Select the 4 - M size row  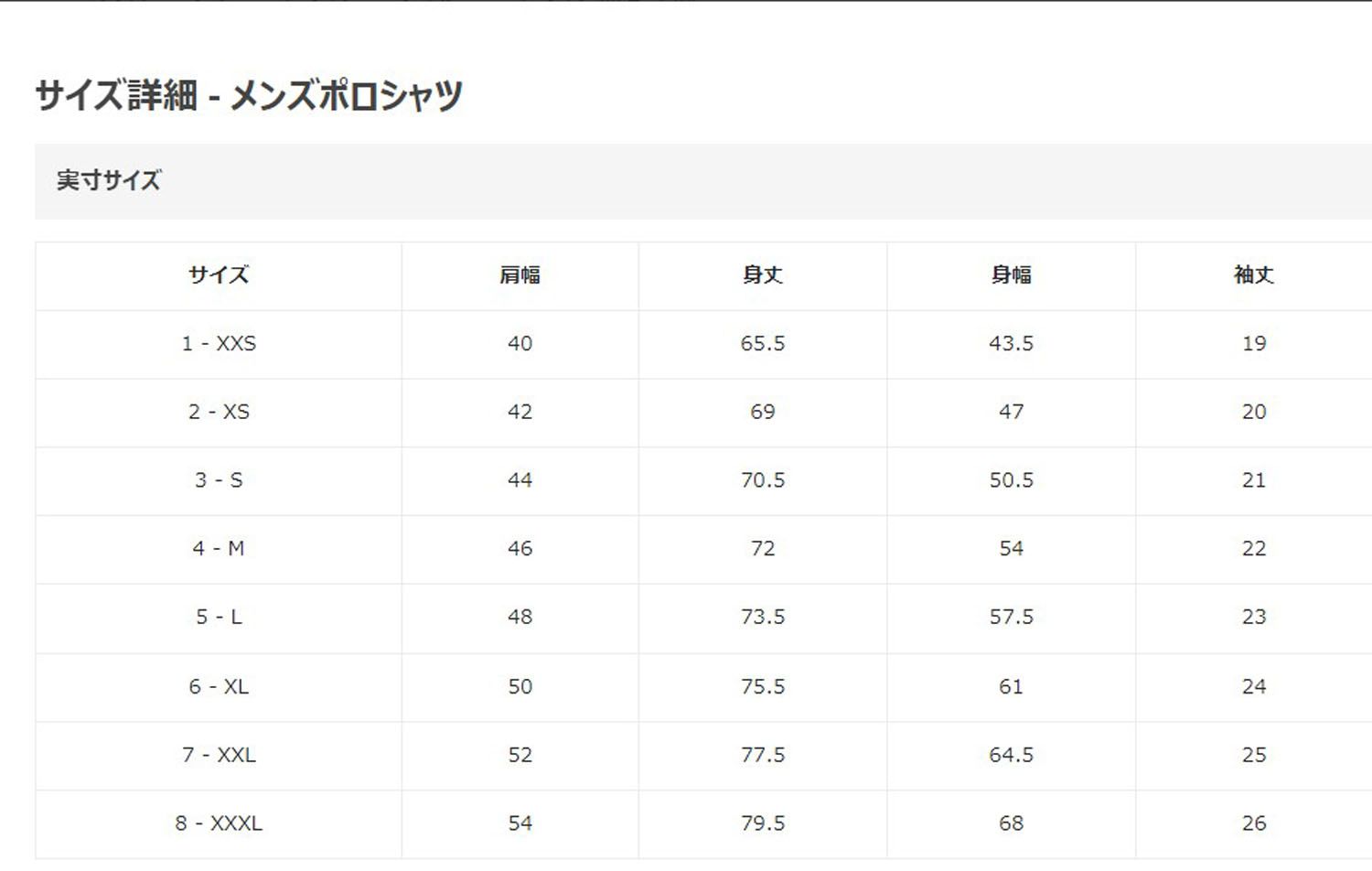(x=703, y=550)
